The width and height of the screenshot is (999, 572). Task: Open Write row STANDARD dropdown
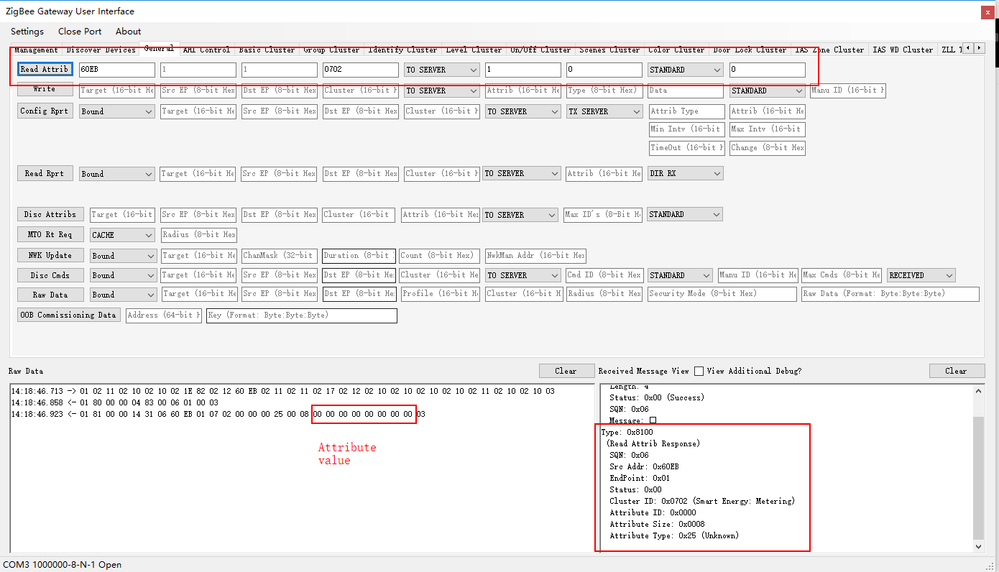[767, 90]
